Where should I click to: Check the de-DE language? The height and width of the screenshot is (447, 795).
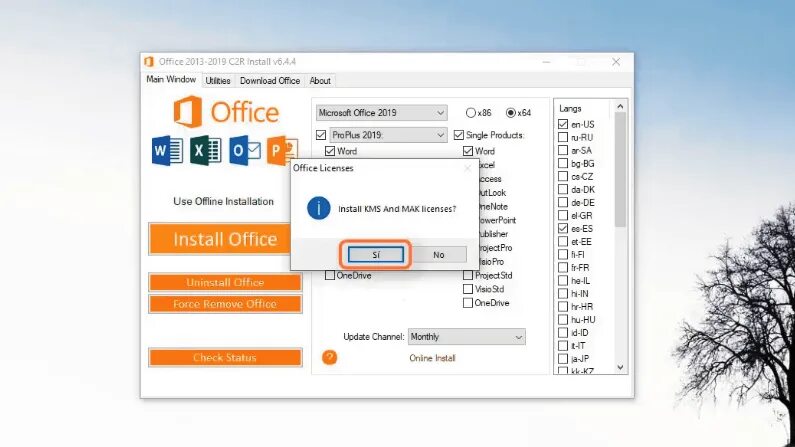(563, 203)
